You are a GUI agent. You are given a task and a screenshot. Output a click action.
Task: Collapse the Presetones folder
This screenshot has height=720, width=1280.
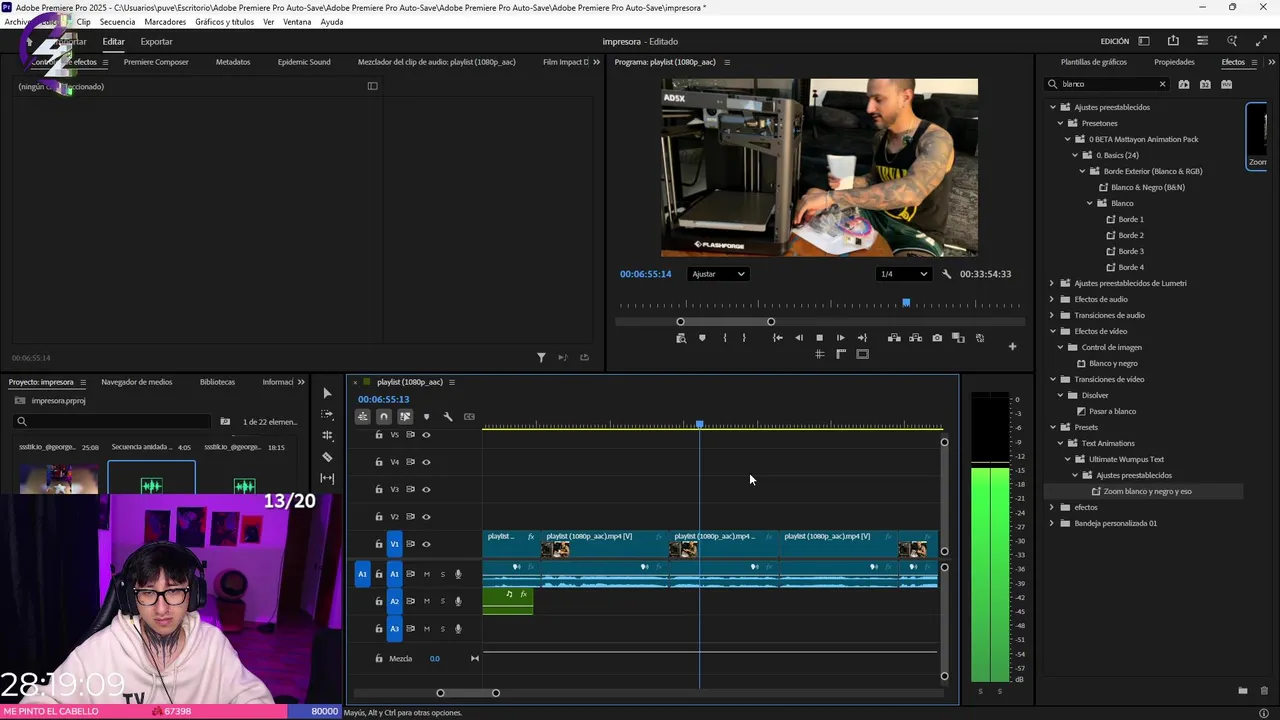coord(1060,123)
